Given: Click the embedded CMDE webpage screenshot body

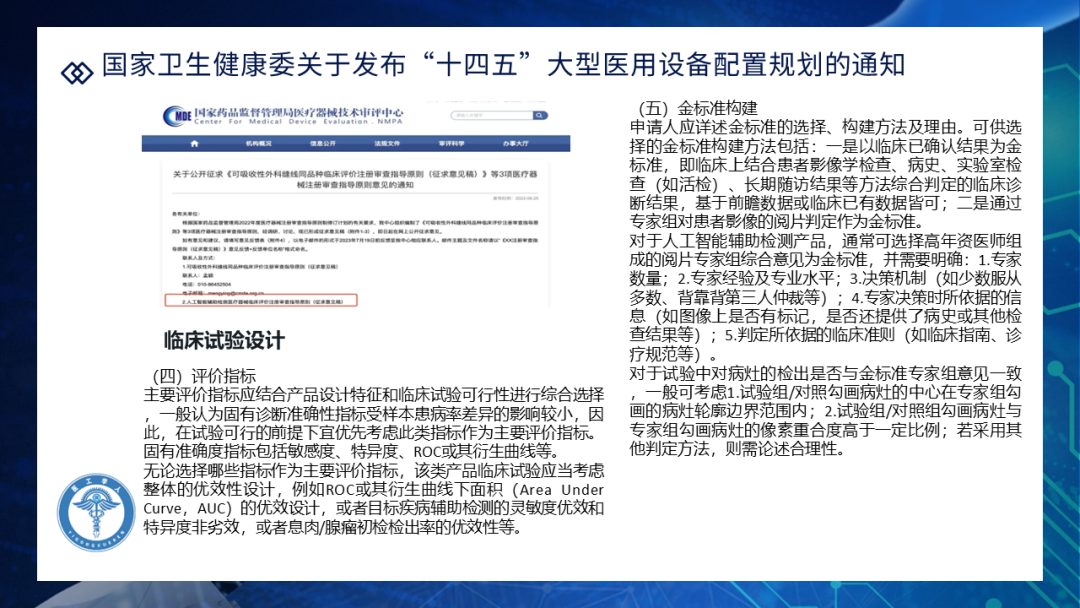Looking at the screenshot, I should (356, 204).
